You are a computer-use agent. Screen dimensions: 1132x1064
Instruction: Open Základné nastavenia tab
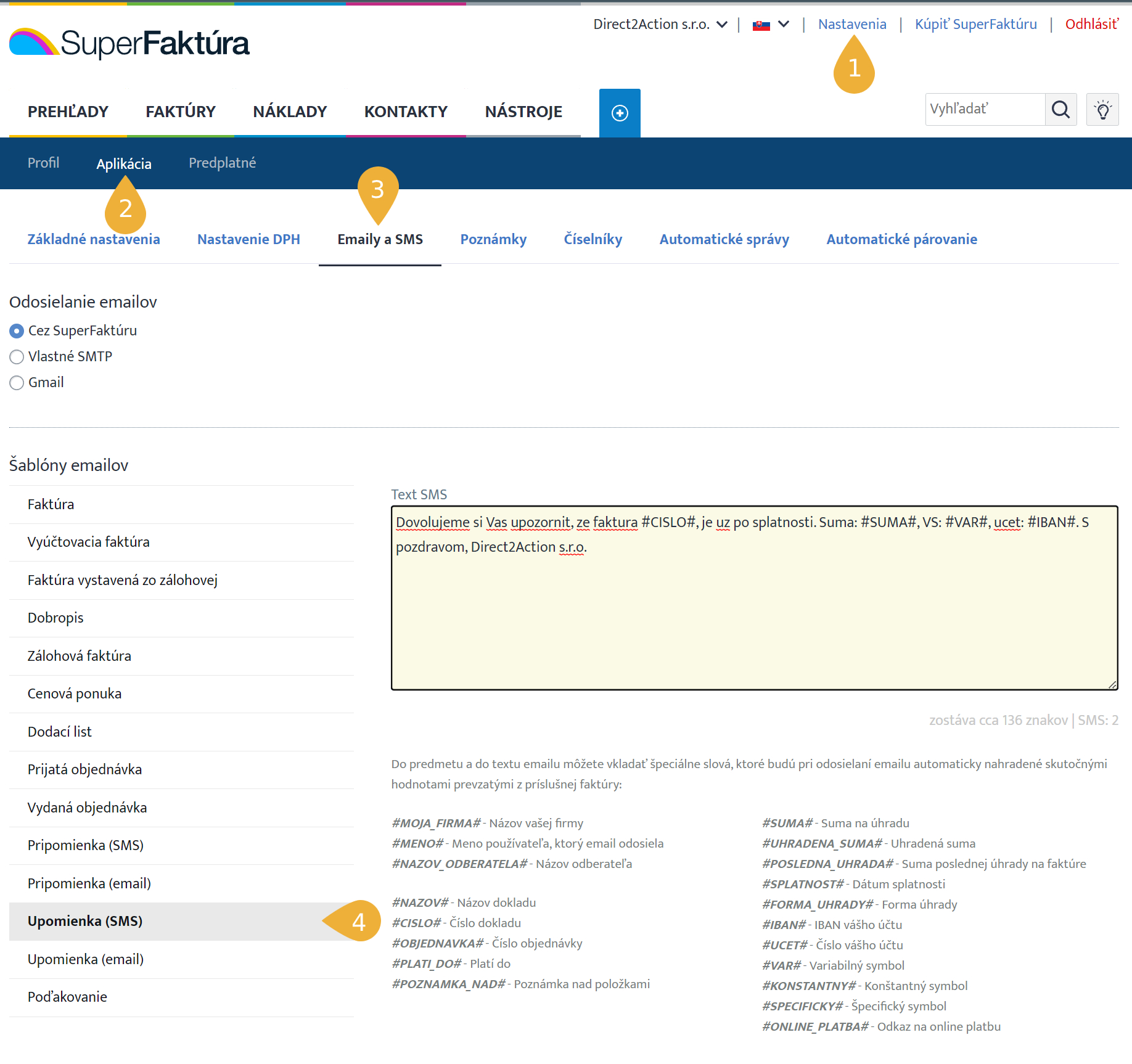pyautogui.click(x=94, y=239)
